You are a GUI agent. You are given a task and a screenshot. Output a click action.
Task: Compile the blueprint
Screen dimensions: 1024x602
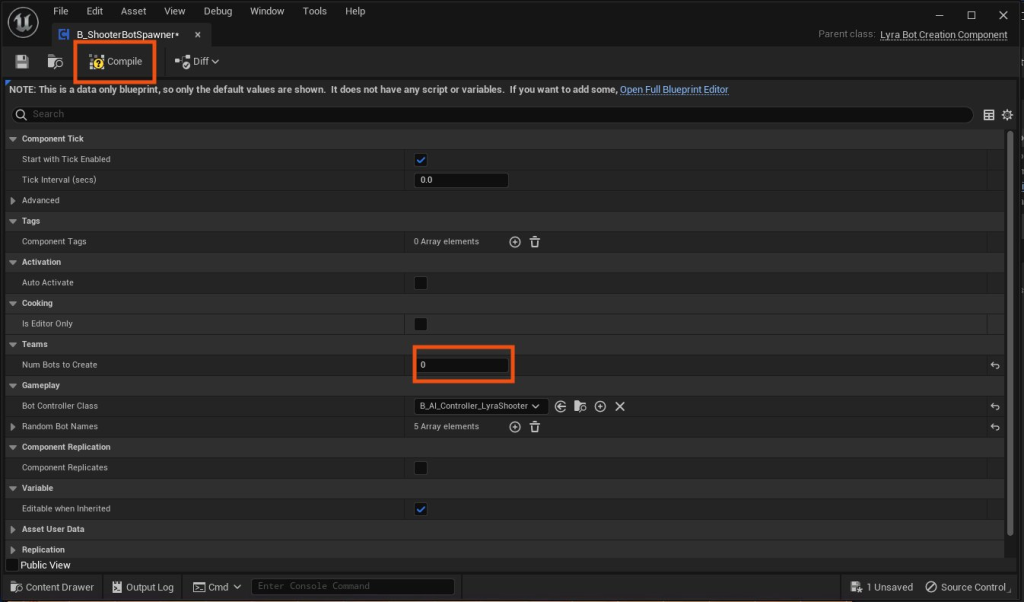click(x=116, y=61)
